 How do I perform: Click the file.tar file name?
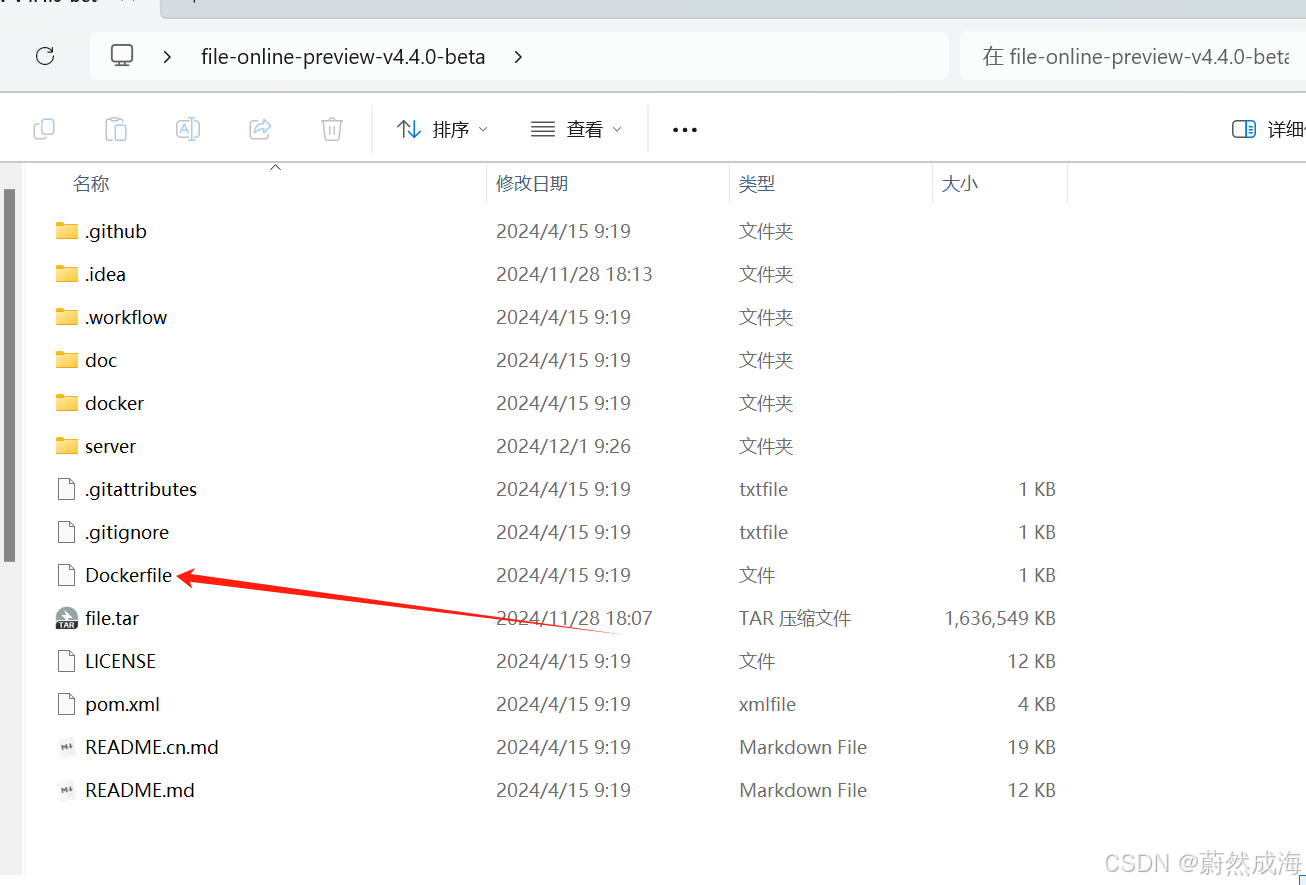[x=112, y=618]
